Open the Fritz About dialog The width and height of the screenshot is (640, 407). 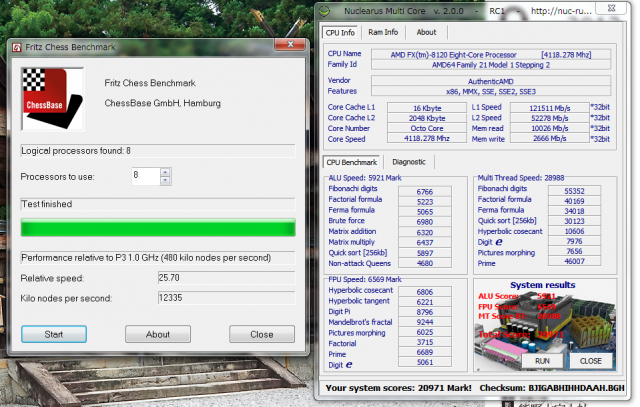click(x=158, y=334)
